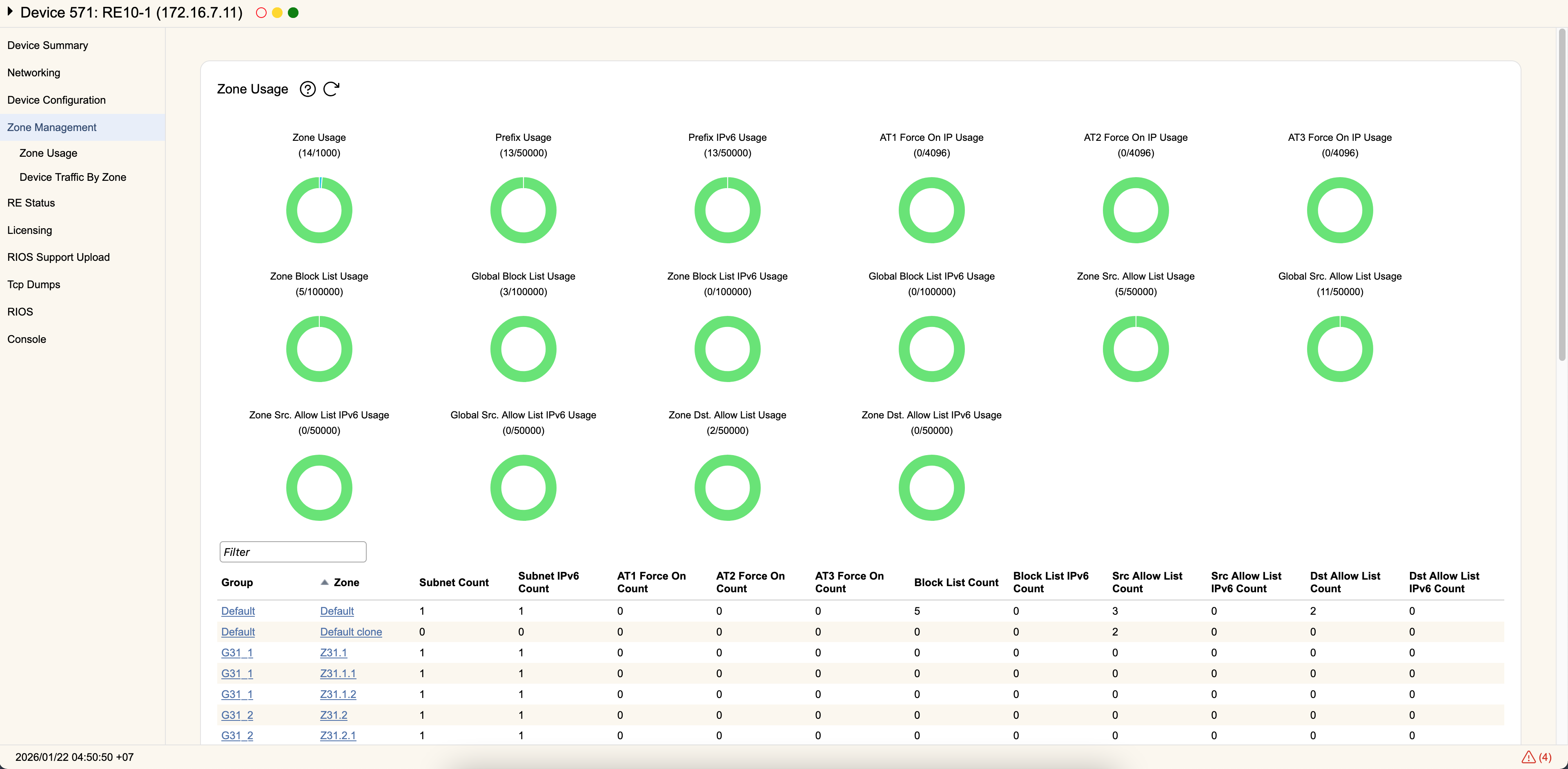1568x769 pixels.
Task: Collapse the Device 571 header triangle
Action: [10, 11]
